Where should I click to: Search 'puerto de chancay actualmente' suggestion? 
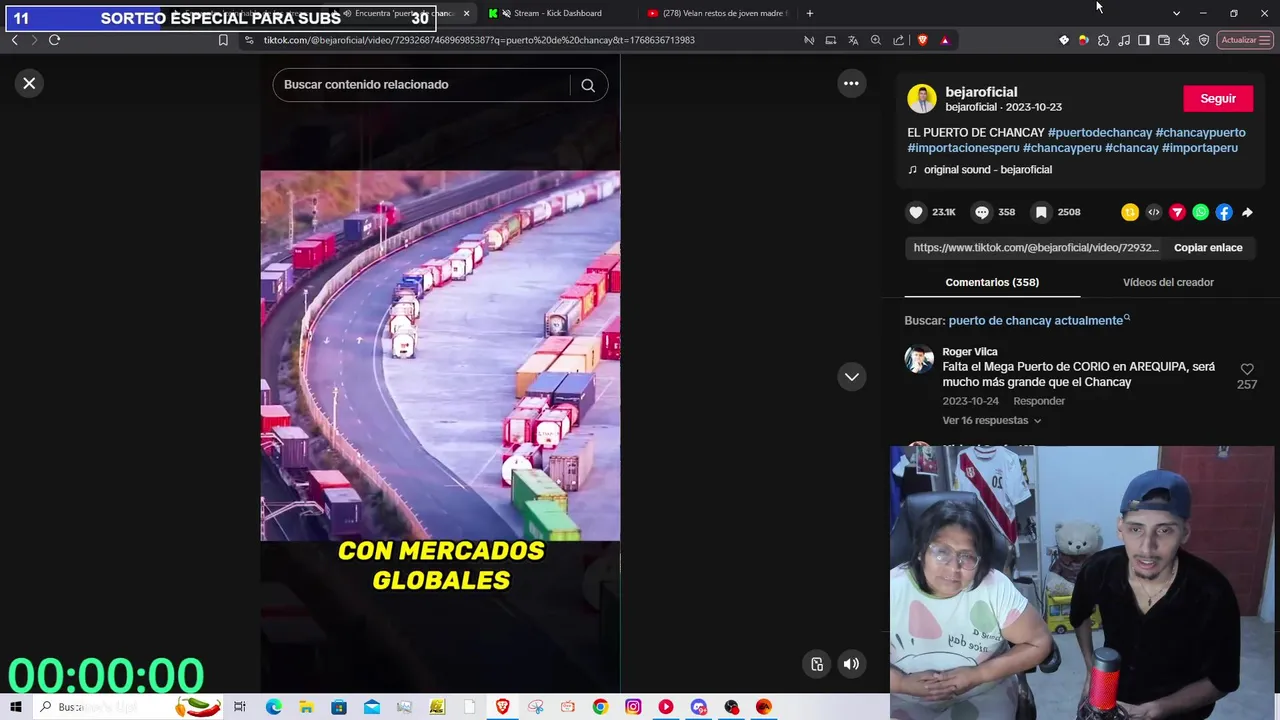pyautogui.click(x=1039, y=321)
